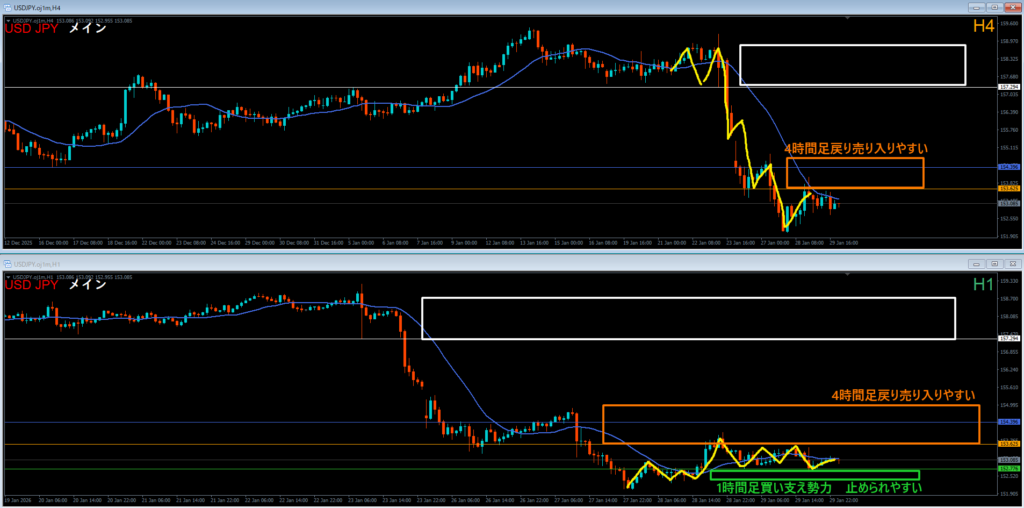Close the USDJPY H4 chart window
This screenshot has height=508, width=1024.
pos(1012,7)
